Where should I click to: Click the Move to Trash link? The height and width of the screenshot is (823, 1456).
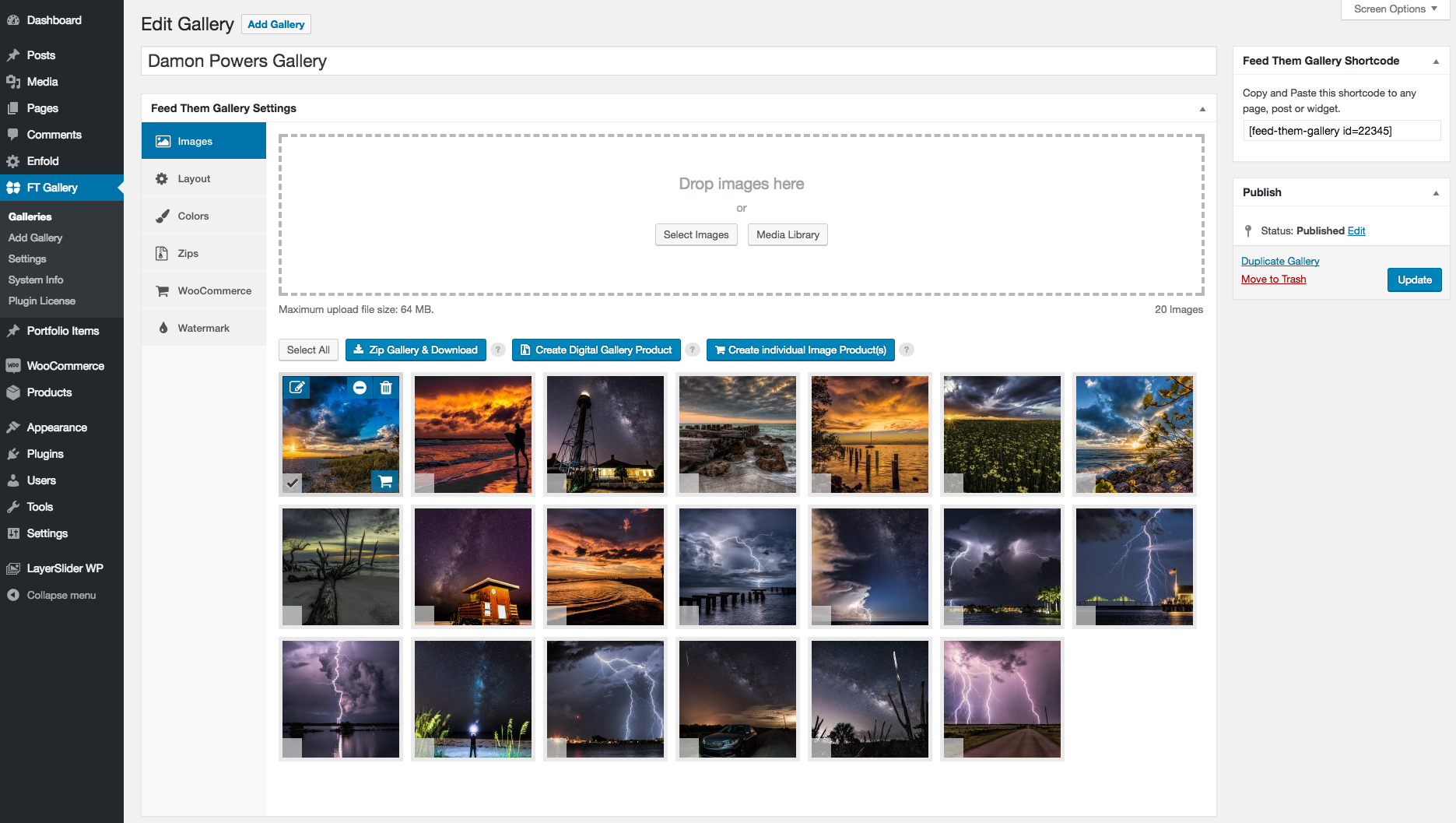tap(1273, 279)
